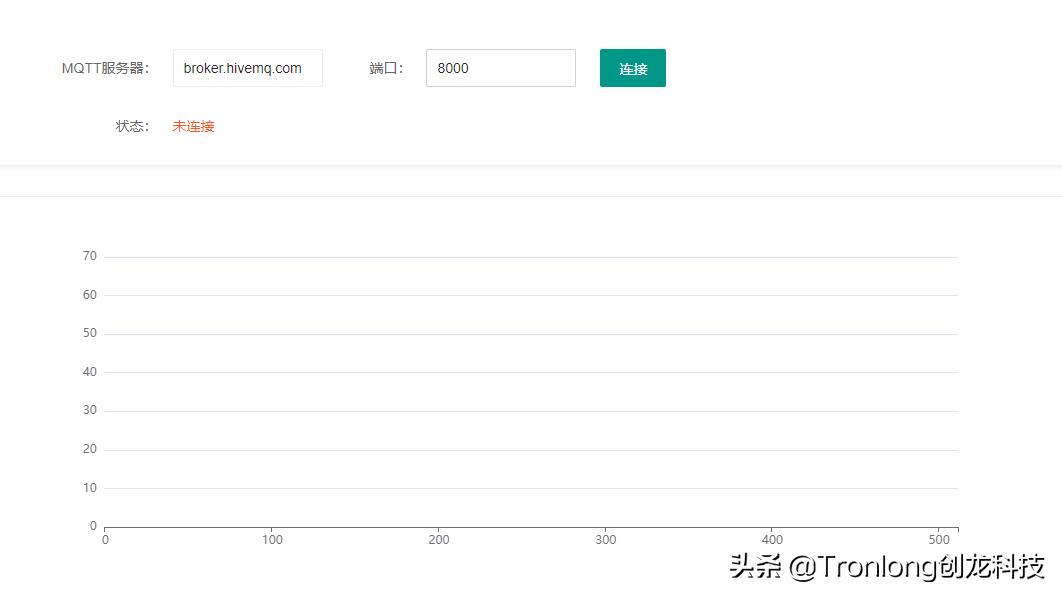This screenshot has height=597, width=1062.
Task: Select the port value 8000
Action: (x=451, y=68)
